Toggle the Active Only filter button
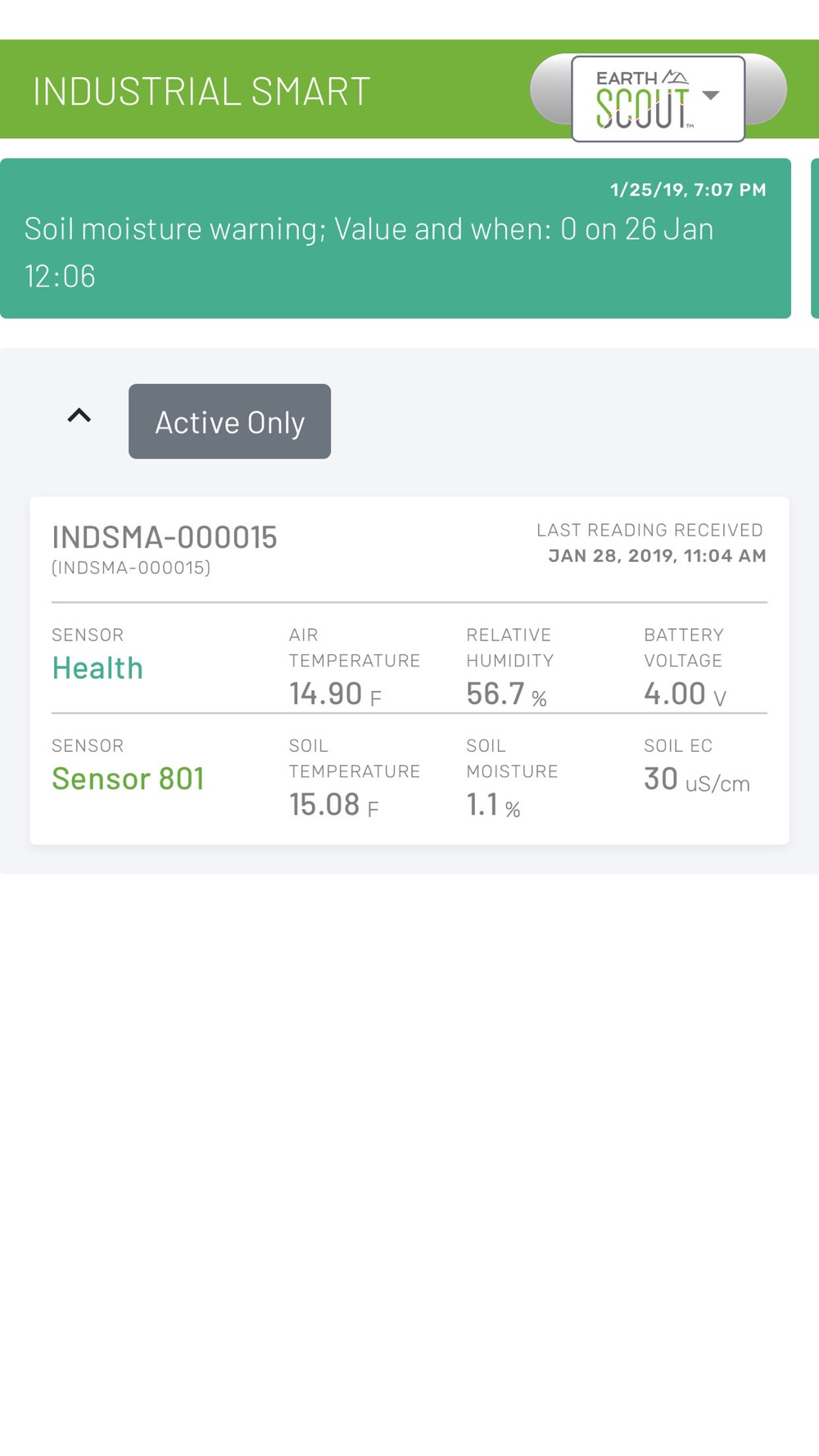 (x=229, y=421)
